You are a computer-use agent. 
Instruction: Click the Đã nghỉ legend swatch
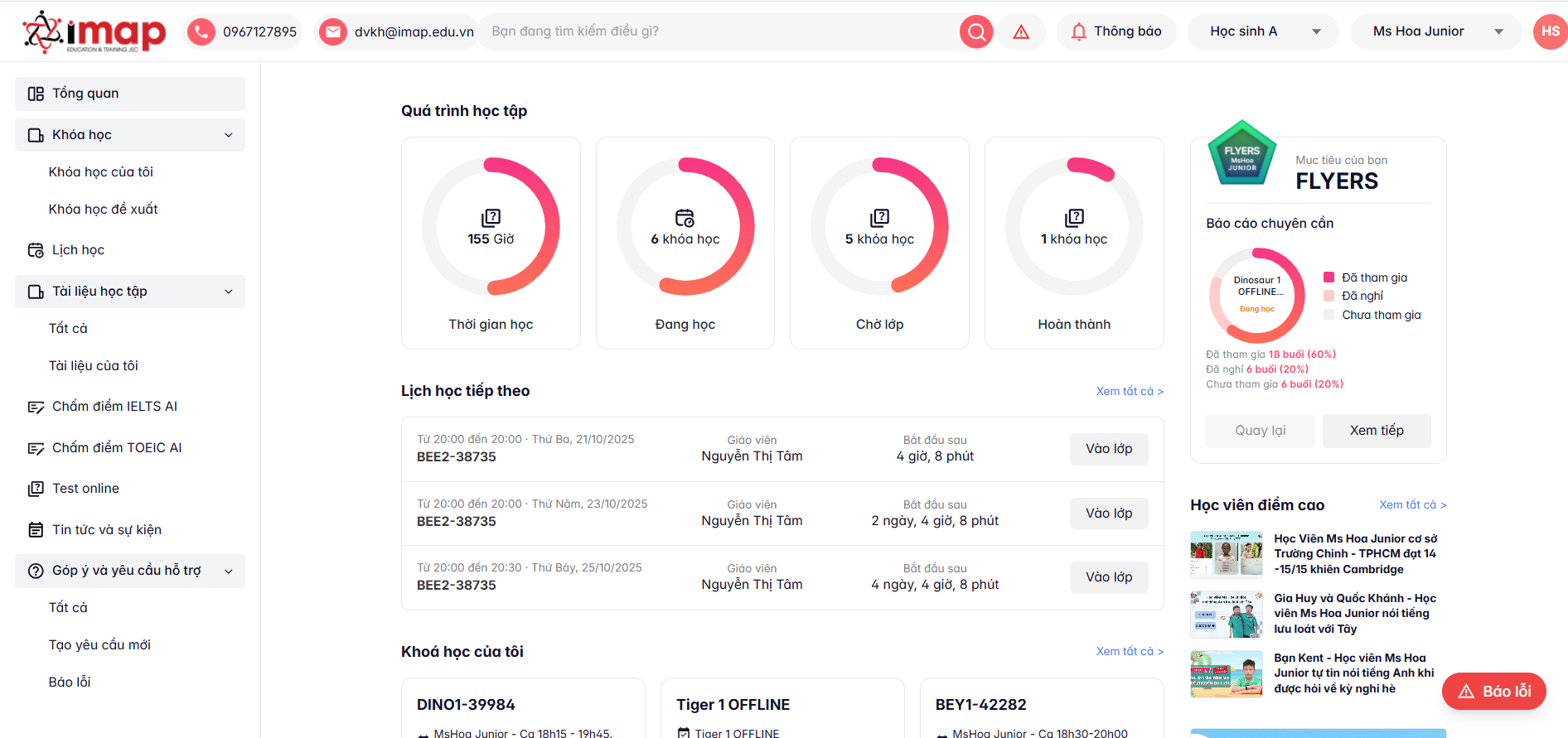1328,296
